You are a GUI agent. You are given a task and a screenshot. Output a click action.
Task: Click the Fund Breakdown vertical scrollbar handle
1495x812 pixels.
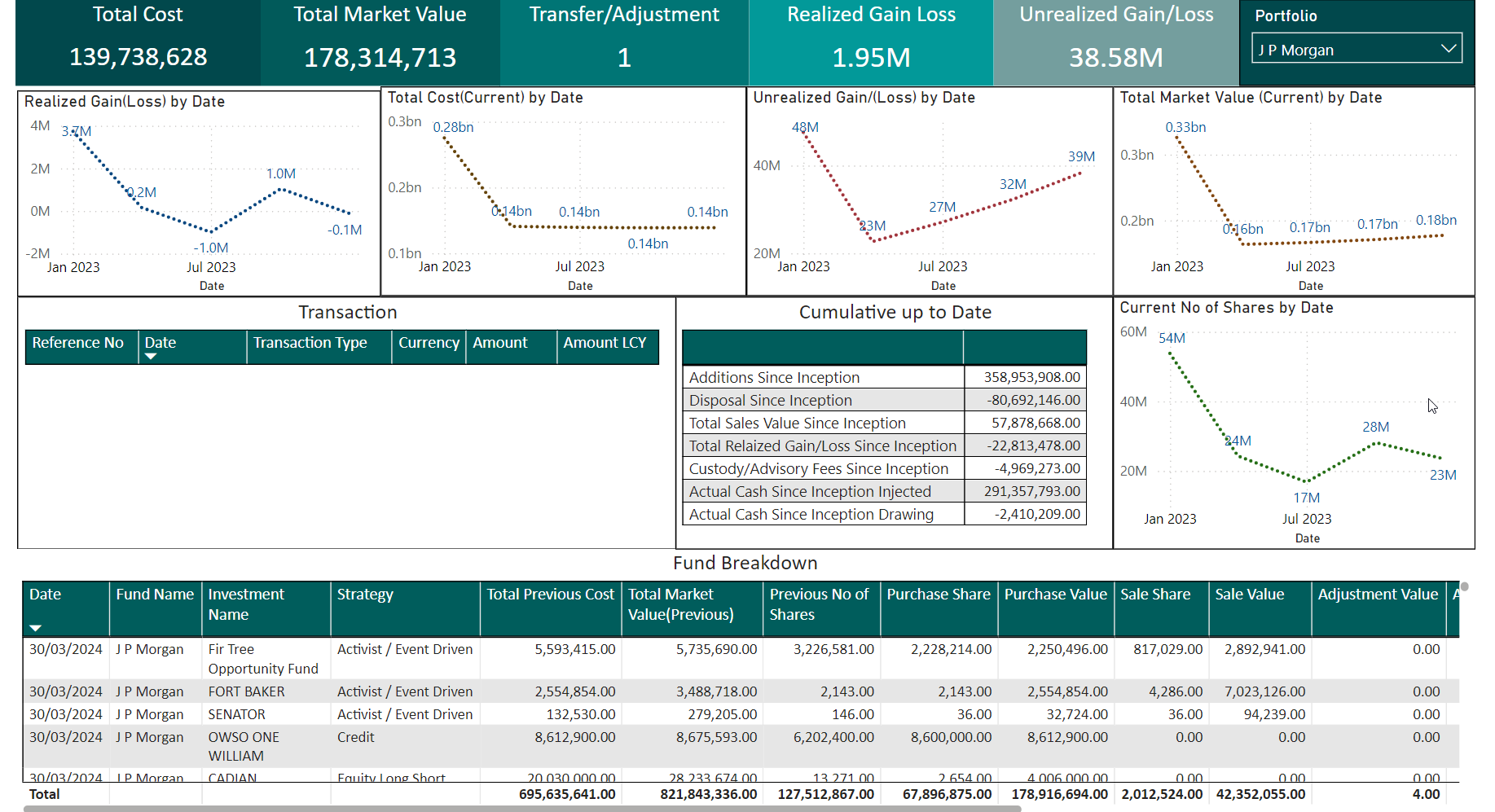coord(1464,586)
